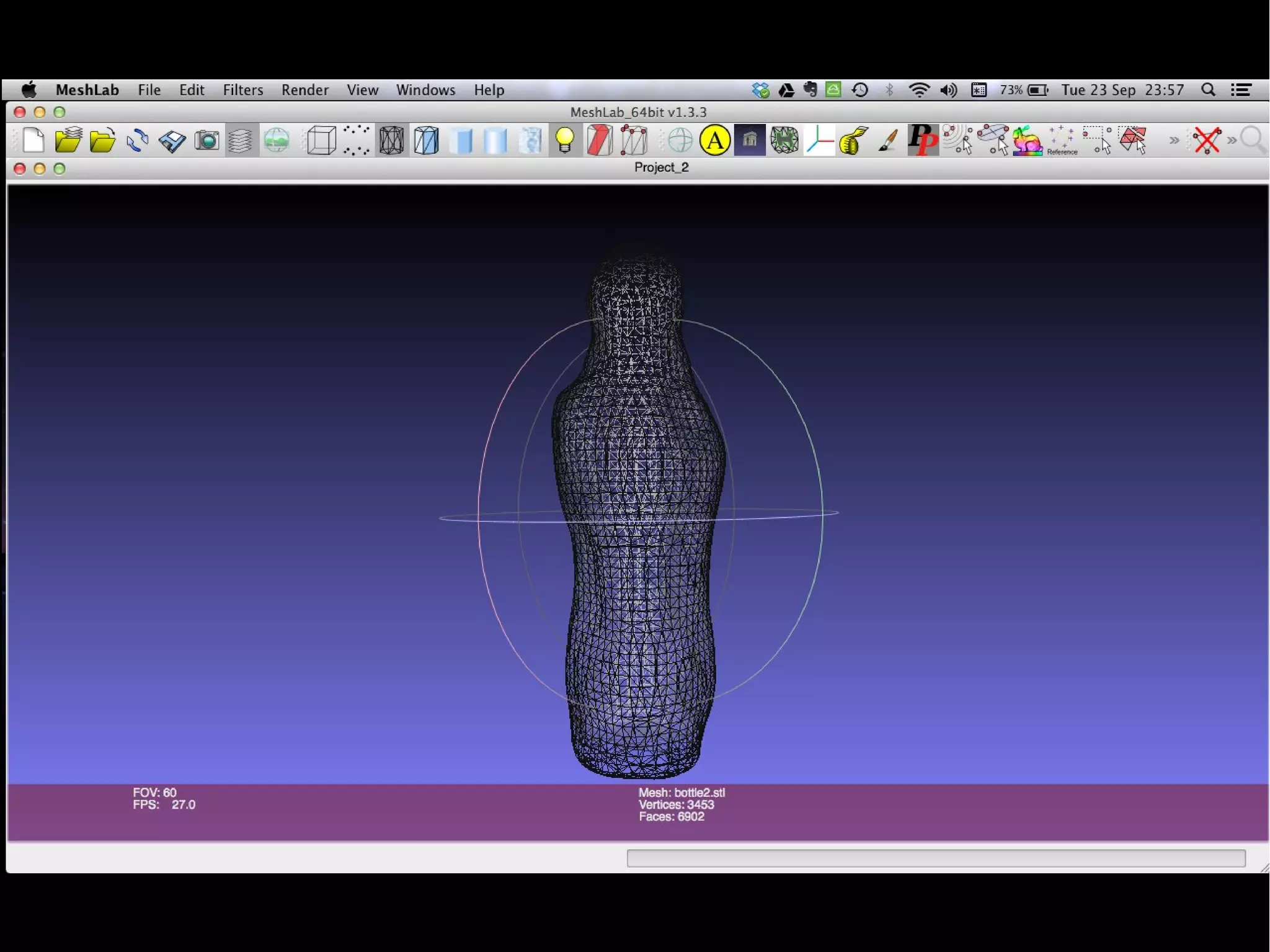Click the Import Mesh folder icon

click(102, 140)
